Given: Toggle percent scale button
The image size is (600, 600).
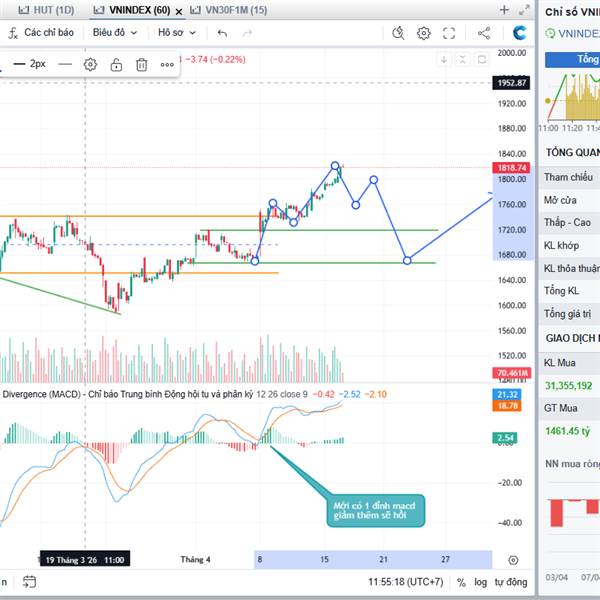Looking at the screenshot, I should [461, 582].
